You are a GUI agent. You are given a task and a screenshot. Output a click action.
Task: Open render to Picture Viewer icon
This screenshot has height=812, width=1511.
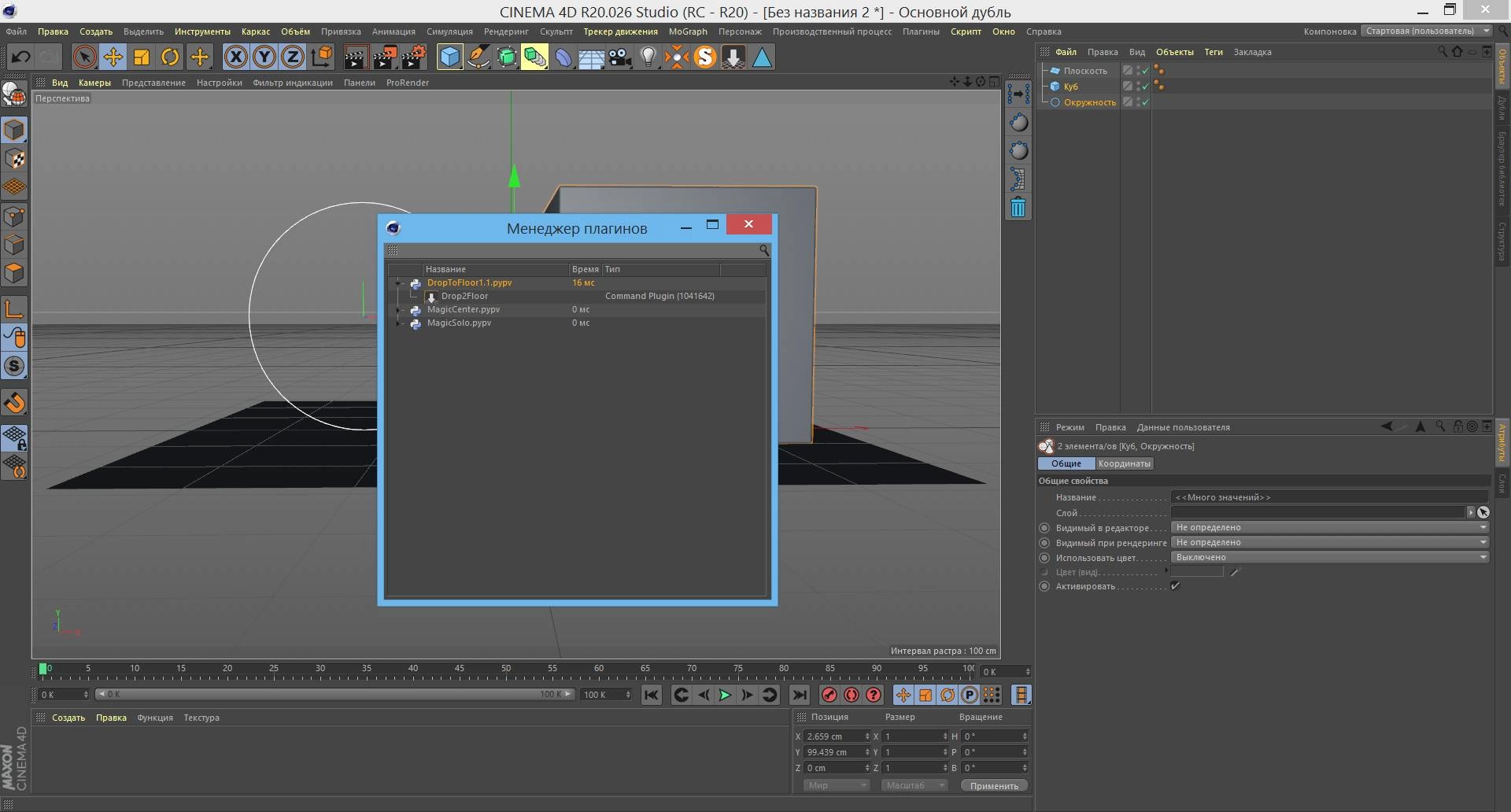pos(385,57)
